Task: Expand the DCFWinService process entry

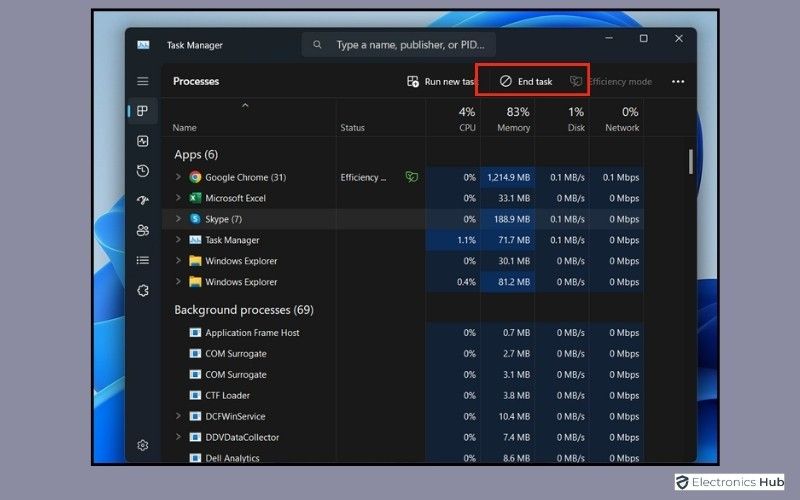Action: (x=178, y=416)
